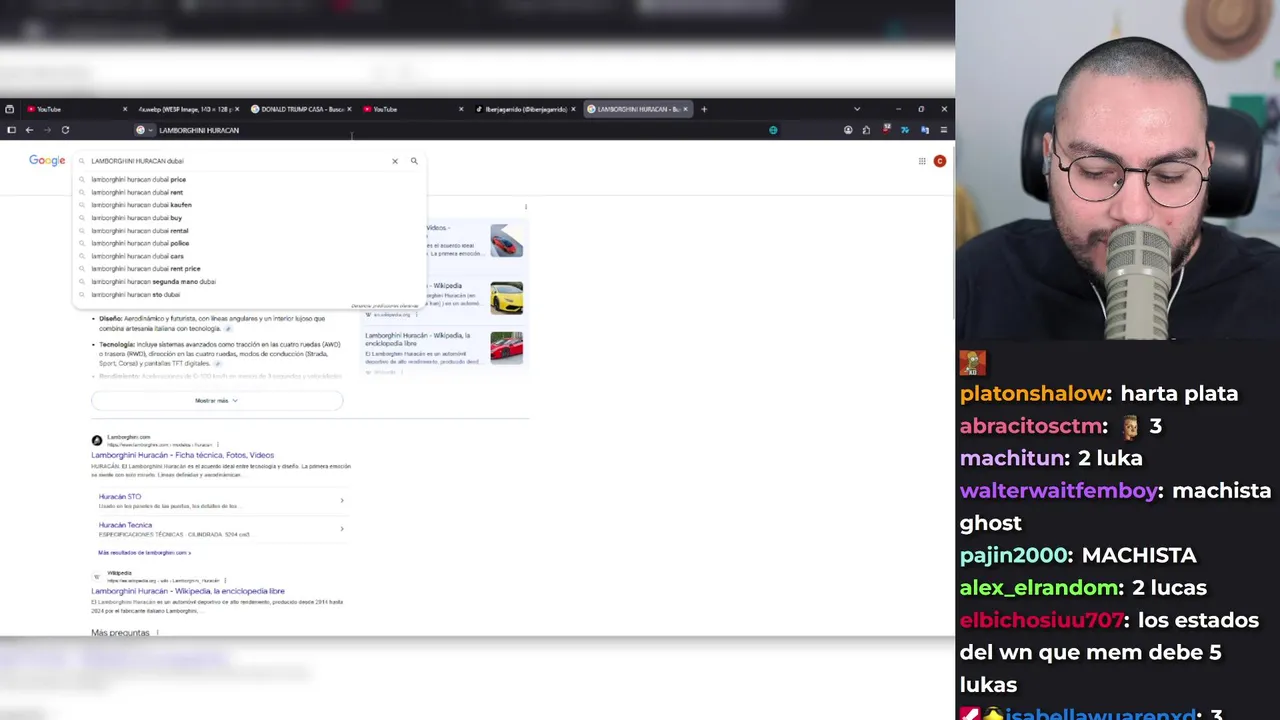Click the teal globe icon in address bar
Image resolution: width=1280 pixels, height=720 pixels.
pos(773,130)
